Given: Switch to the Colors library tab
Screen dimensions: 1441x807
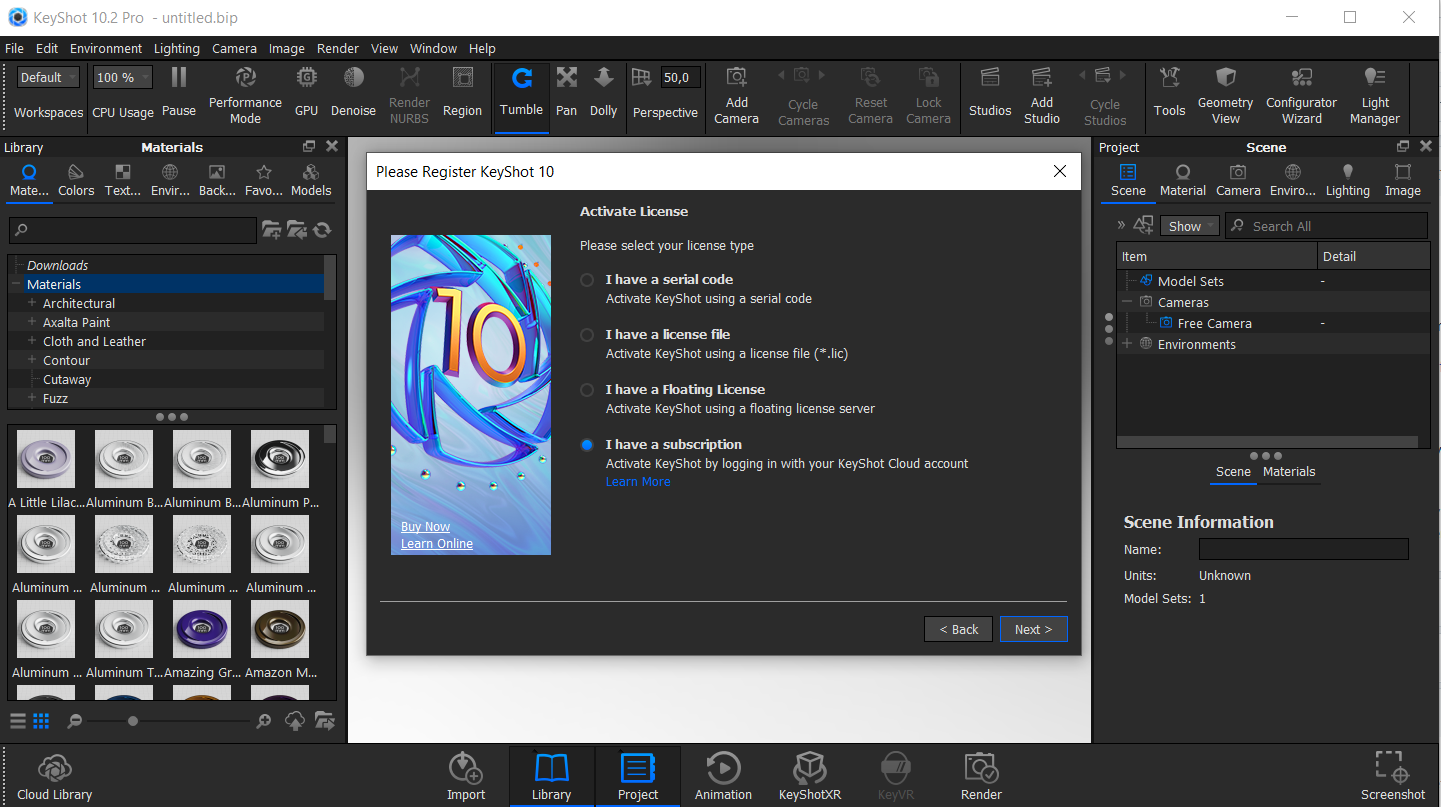Looking at the screenshot, I should pos(76,180).
